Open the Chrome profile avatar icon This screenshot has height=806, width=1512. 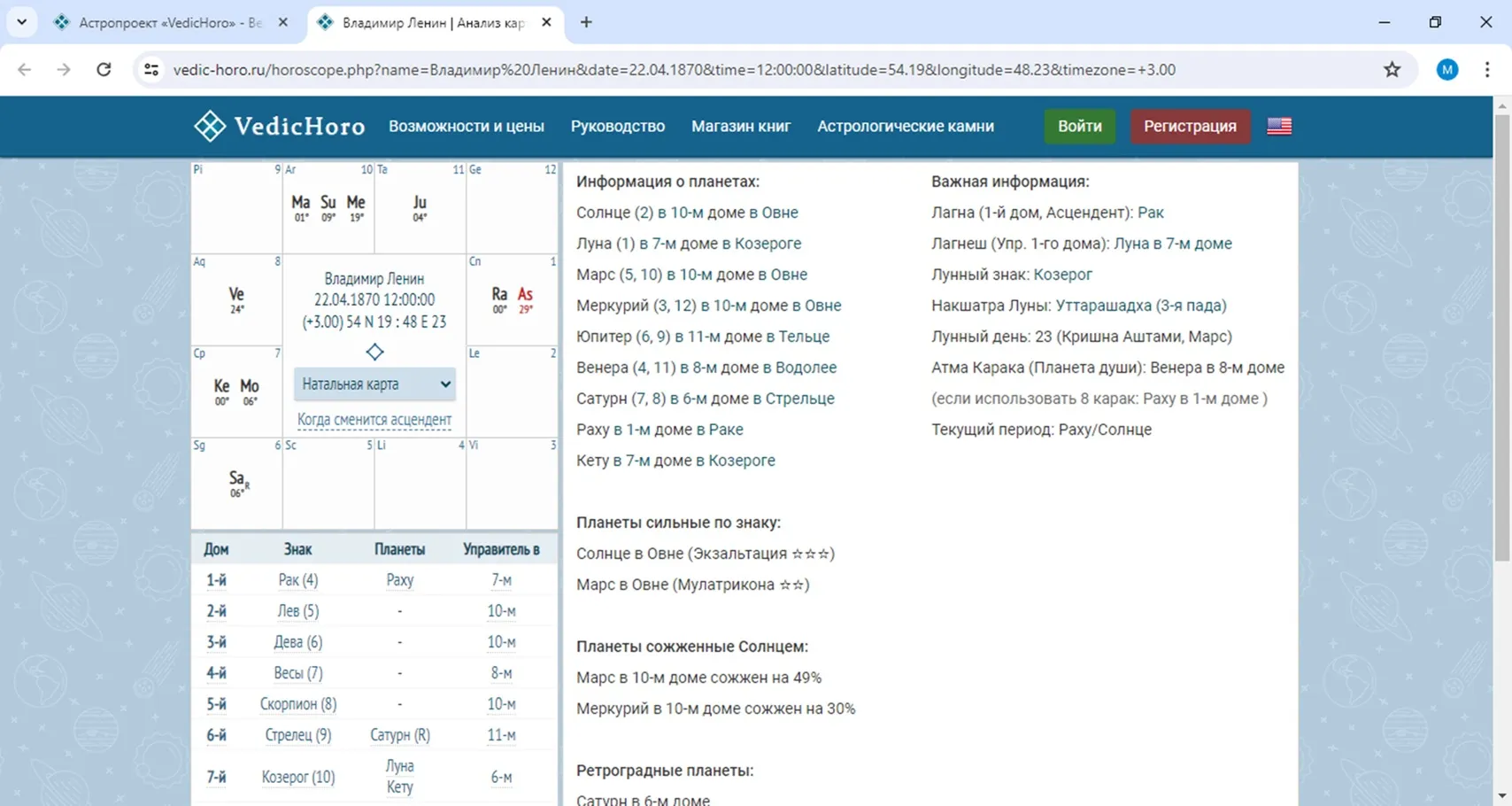point(1446,70)
